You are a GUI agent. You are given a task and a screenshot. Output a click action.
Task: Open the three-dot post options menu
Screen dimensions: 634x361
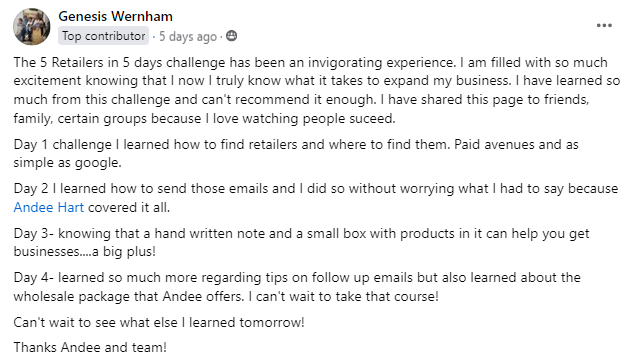604,25
